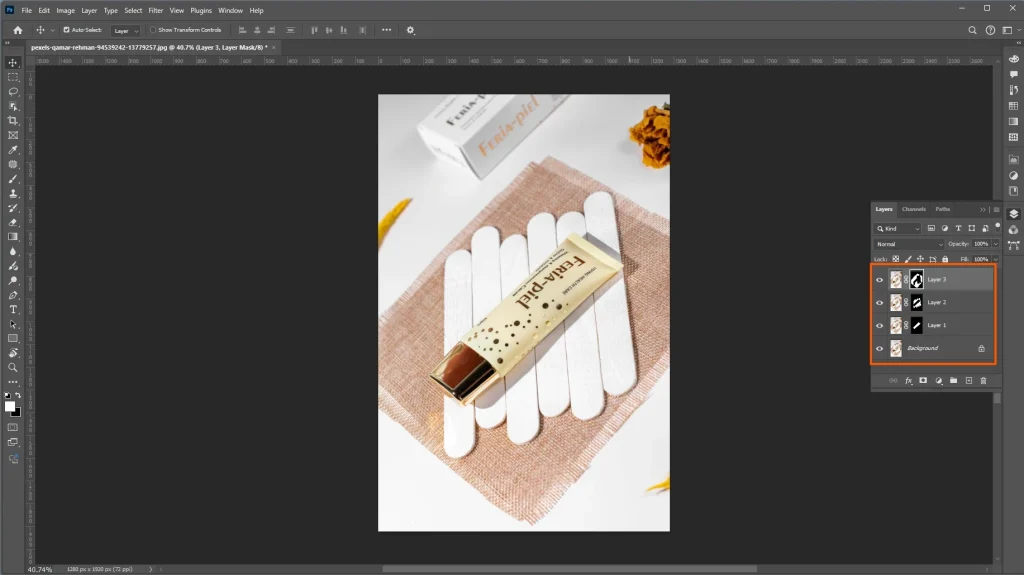The image size is (1024, 575).
Task: Open the settings gear in options bar
Action: [410, 30]
